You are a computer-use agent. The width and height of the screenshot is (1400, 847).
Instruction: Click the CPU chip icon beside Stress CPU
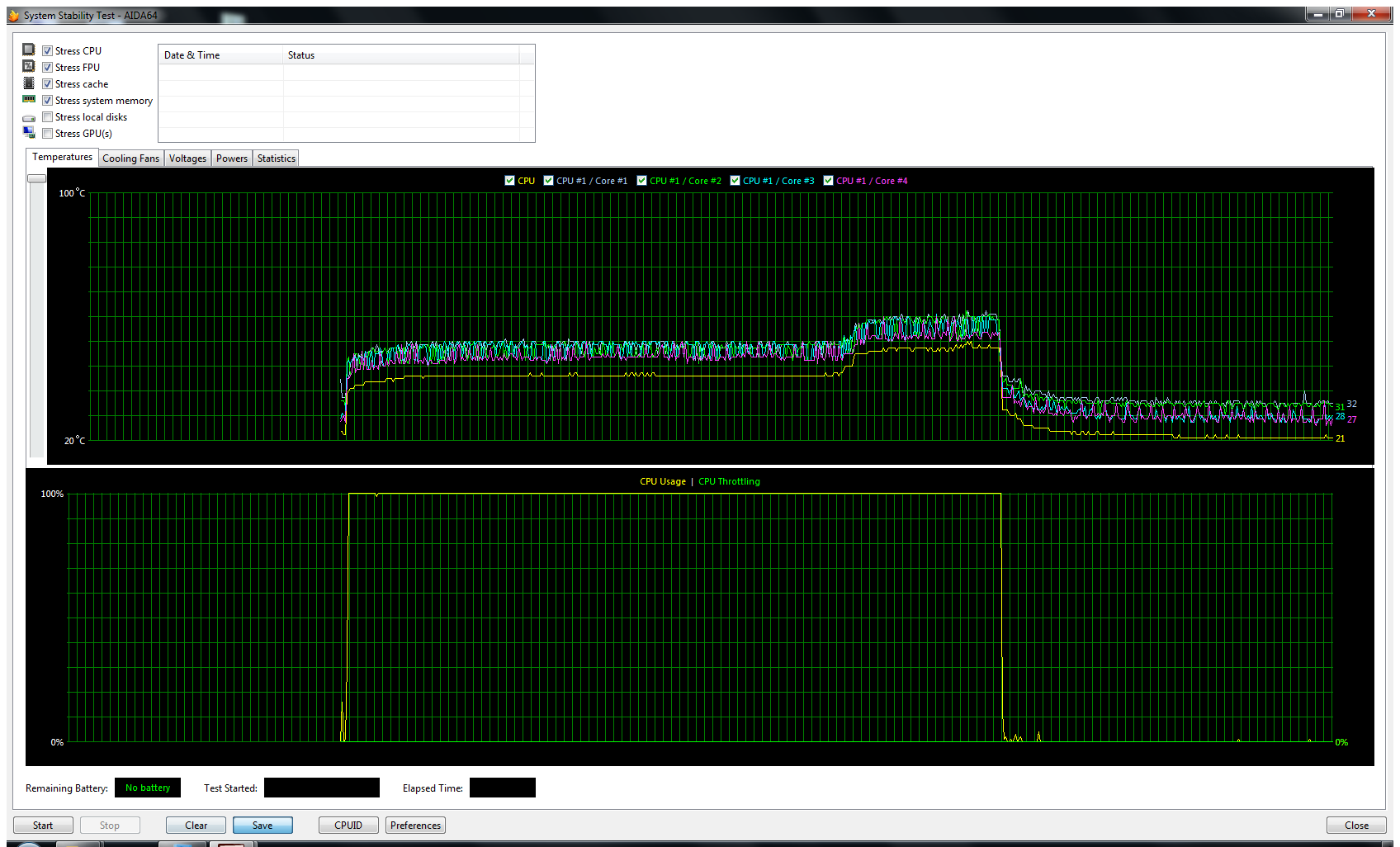(29, 50)
